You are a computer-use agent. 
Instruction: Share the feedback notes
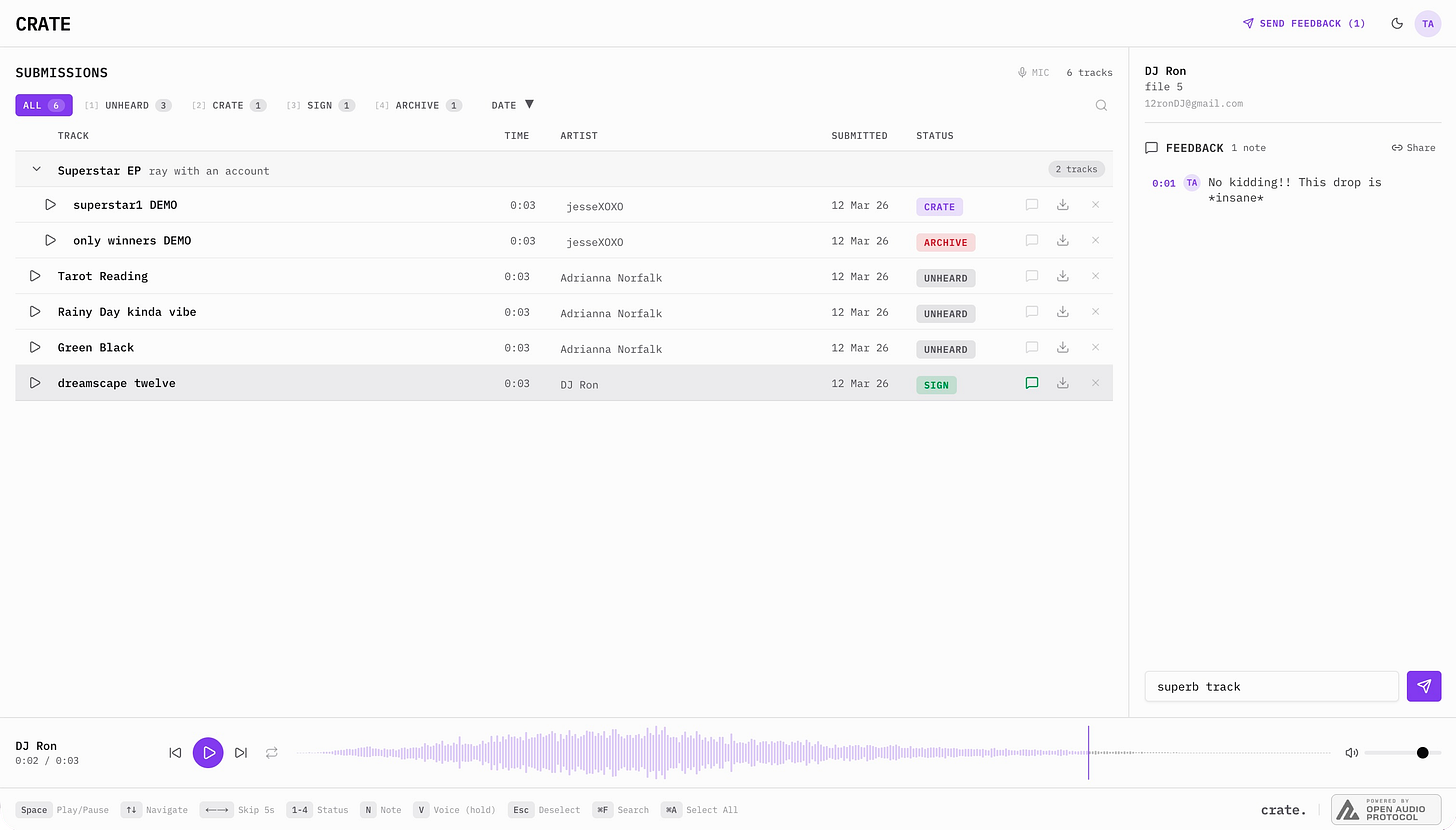[1413, 148]
